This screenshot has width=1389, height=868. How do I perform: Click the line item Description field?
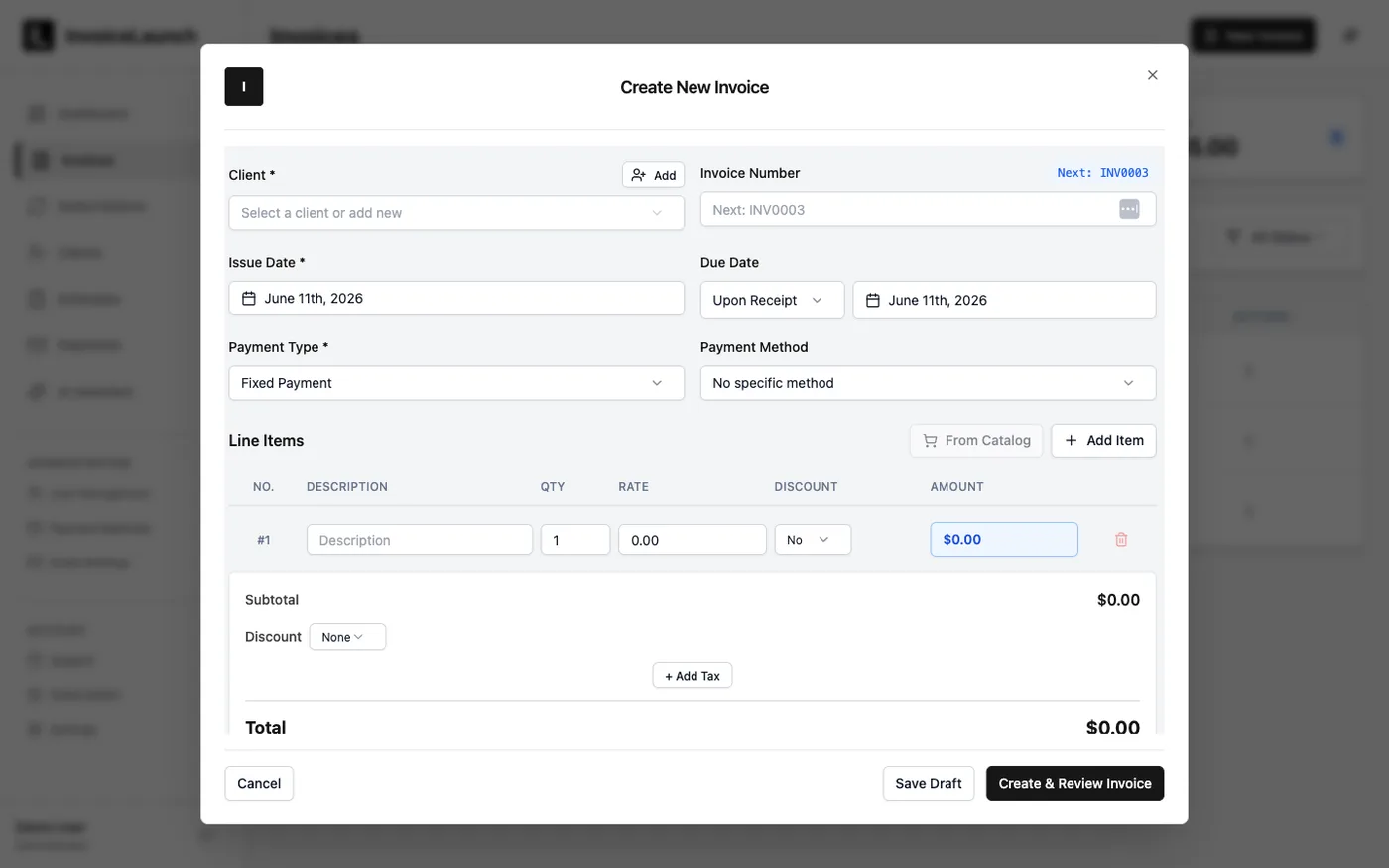[420, 540]
